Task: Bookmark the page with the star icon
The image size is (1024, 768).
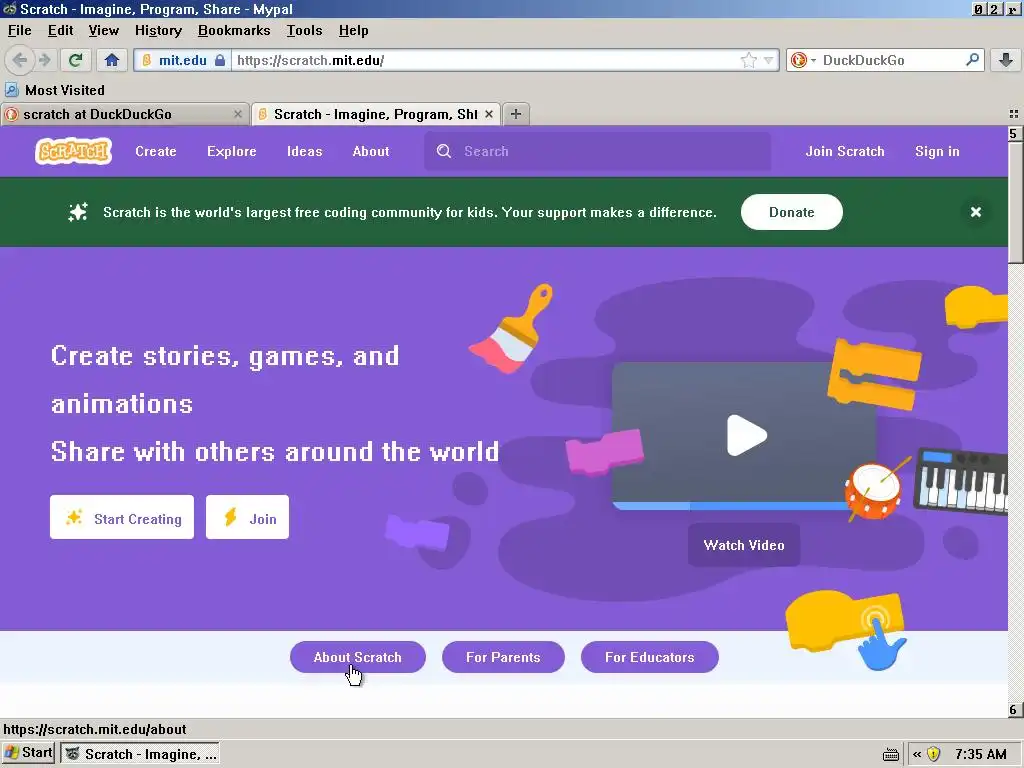Action: tap(748, 60)
